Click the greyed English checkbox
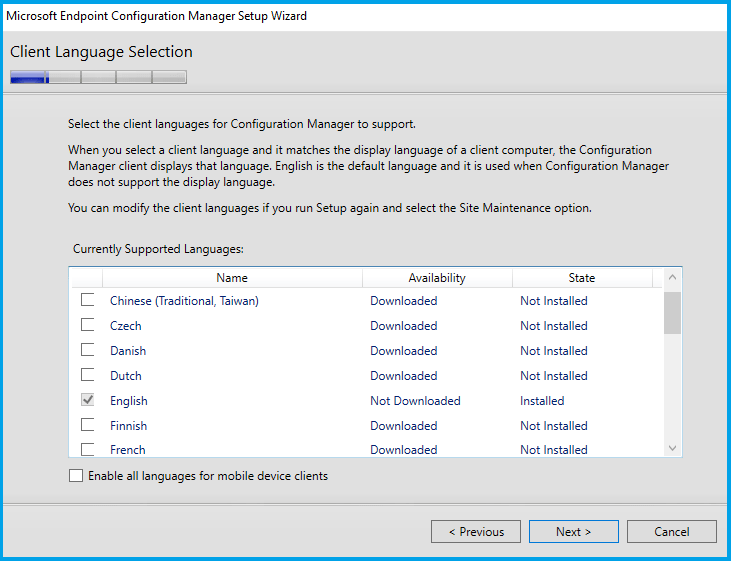731x561 pixels. click(88, 400)
